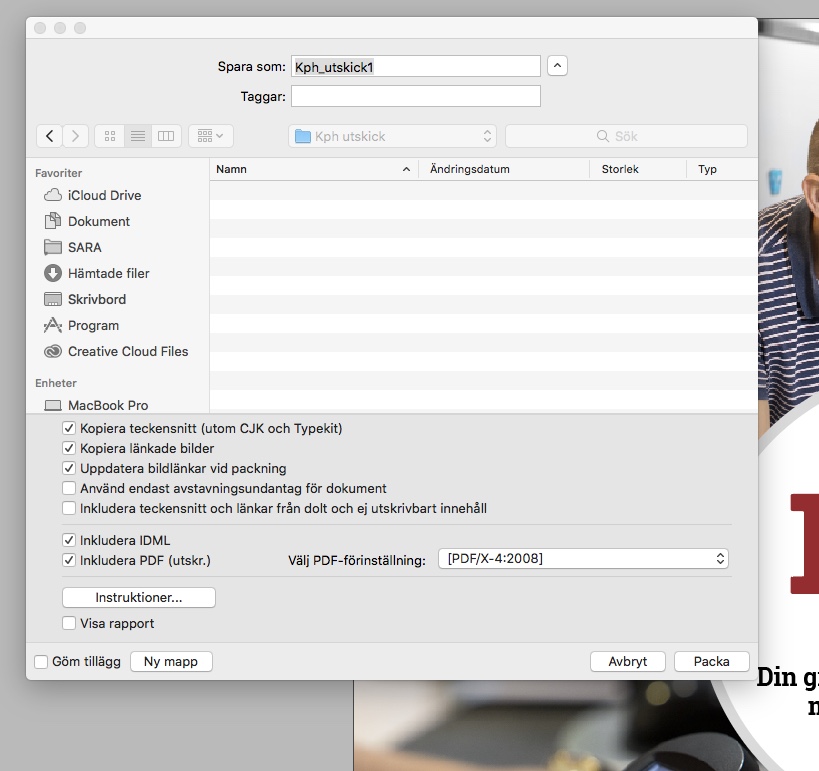Open the item grouping menu
Viewport: 819px width, 771px height.
(x=210, y=136)
